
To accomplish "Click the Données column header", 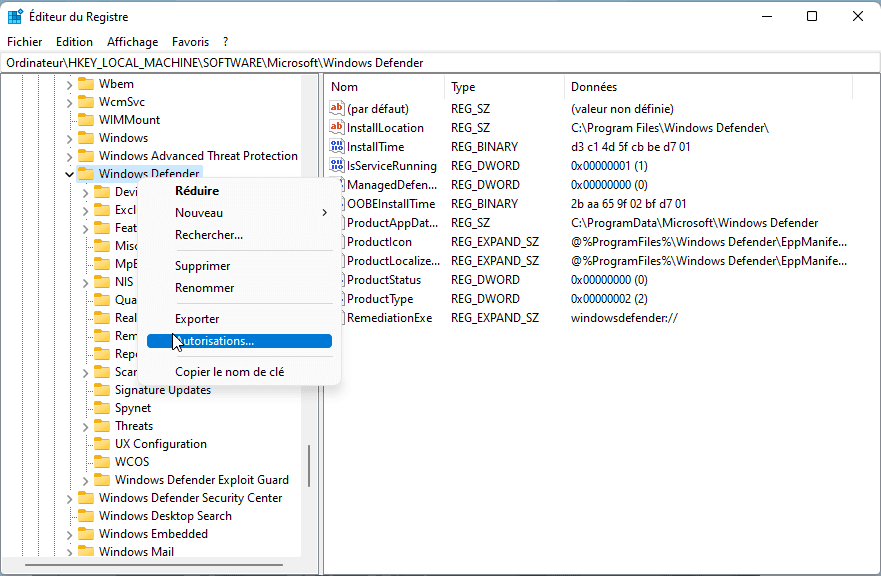I will (x=594, y=87).
